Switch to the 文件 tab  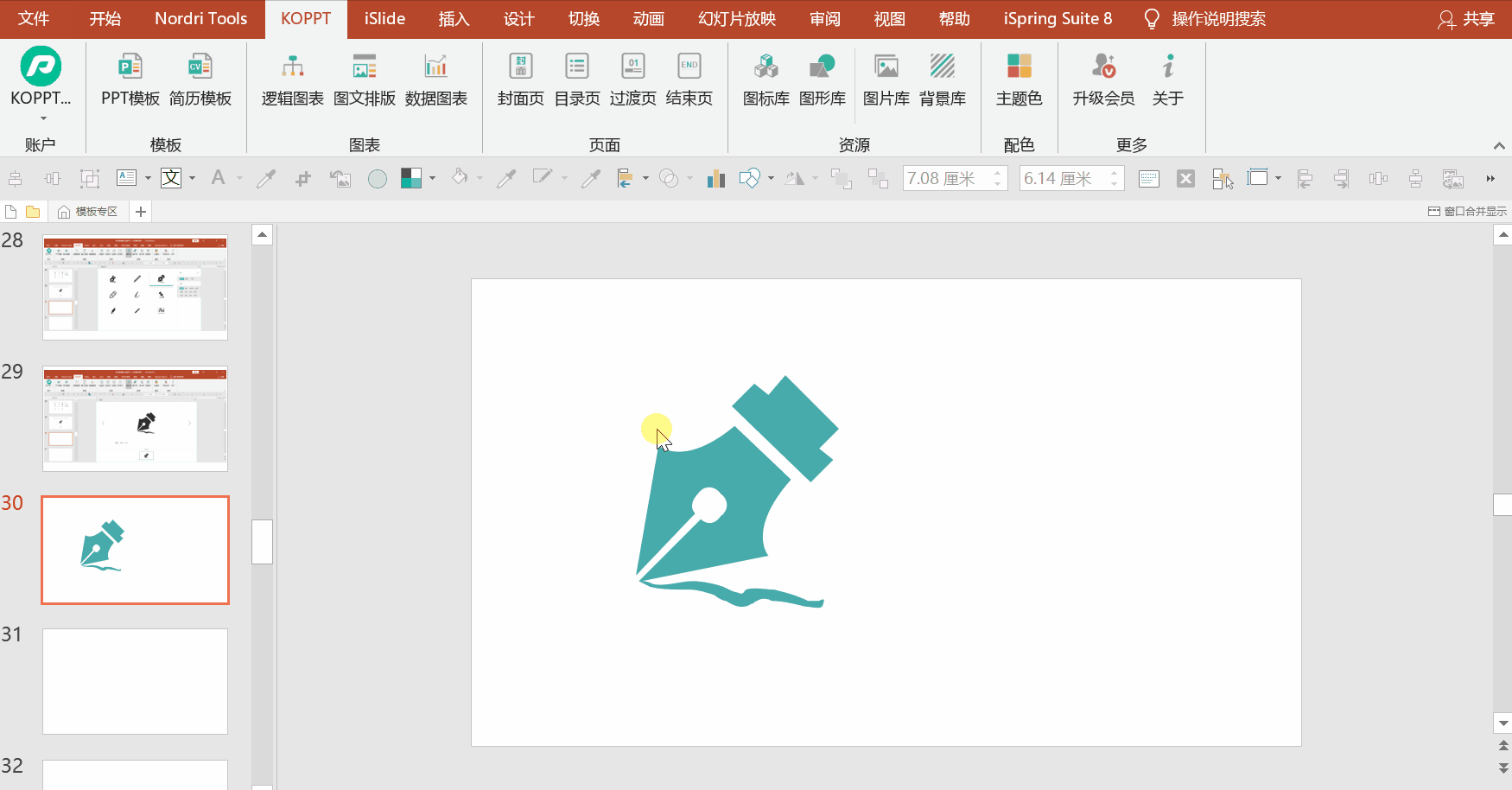pos(34,19)
